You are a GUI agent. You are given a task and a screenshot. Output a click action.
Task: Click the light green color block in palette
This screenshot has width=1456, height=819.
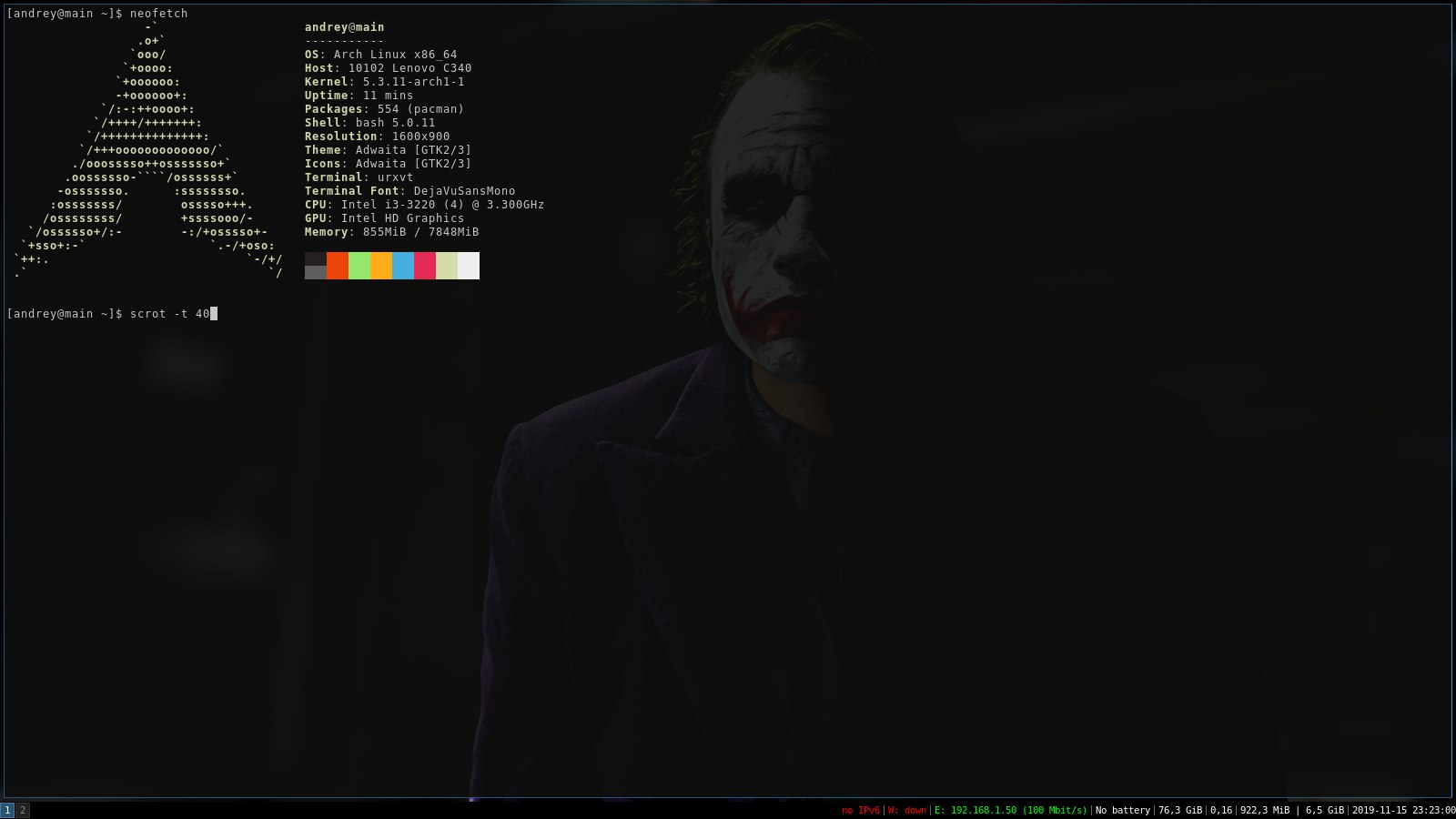[359, 266]
